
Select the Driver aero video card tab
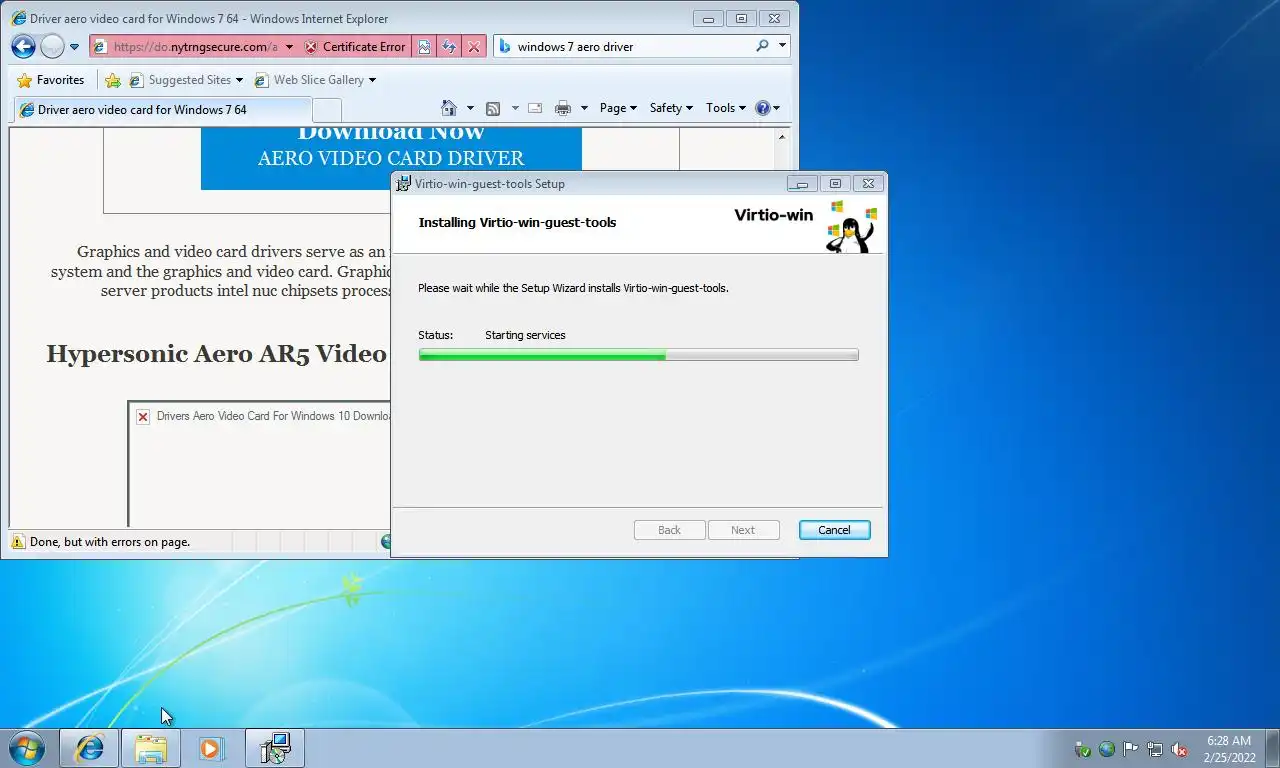pos(162,109)
